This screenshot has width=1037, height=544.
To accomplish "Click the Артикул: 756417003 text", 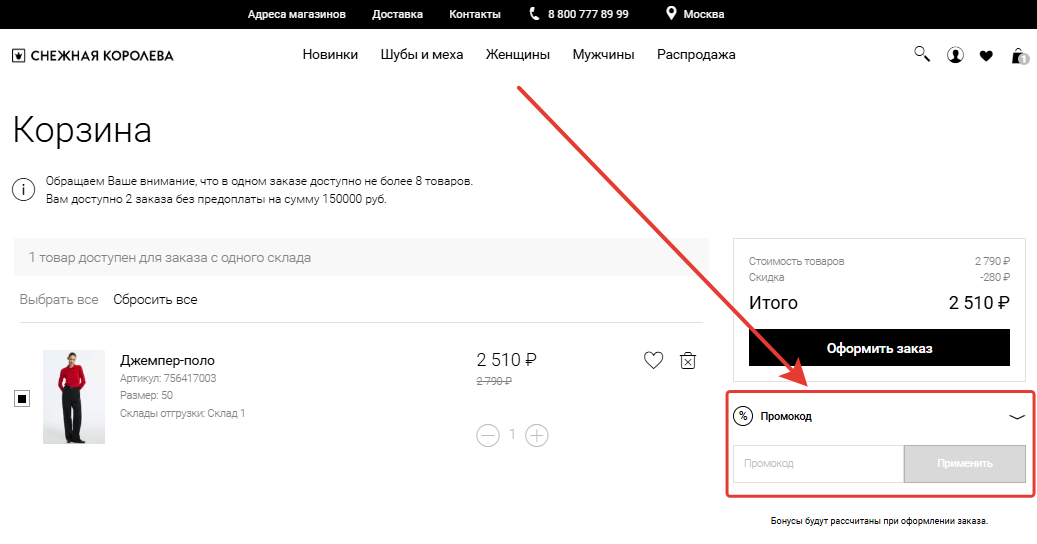I will point(168,378).
